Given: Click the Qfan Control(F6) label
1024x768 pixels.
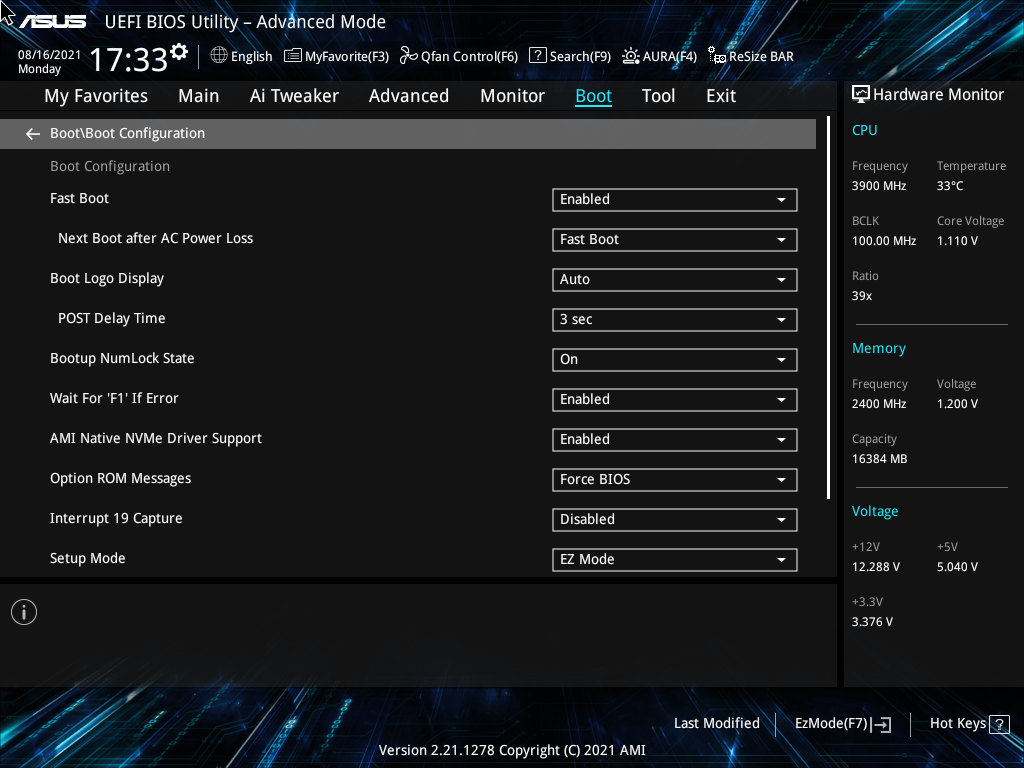Looking at the screenshot, I should coord(470,57).
